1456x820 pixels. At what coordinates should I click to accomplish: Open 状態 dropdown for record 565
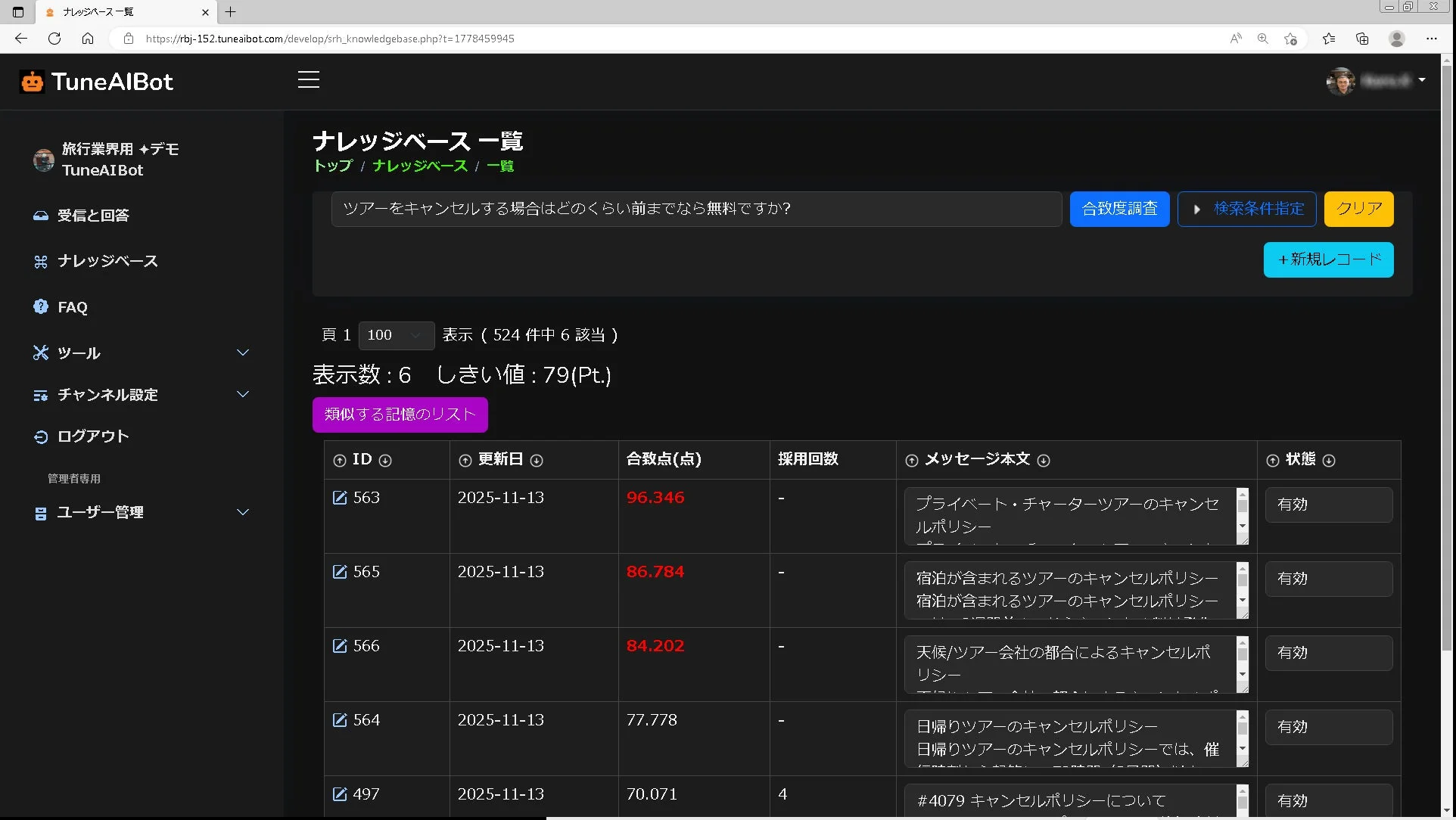1328,579
